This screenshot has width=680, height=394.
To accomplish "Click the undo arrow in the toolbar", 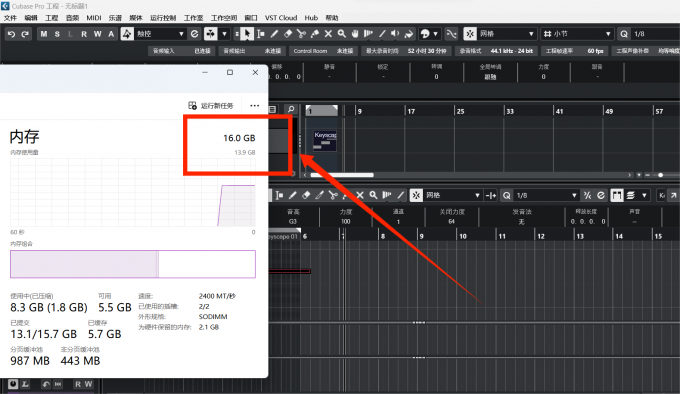I will tap(11, 34).
